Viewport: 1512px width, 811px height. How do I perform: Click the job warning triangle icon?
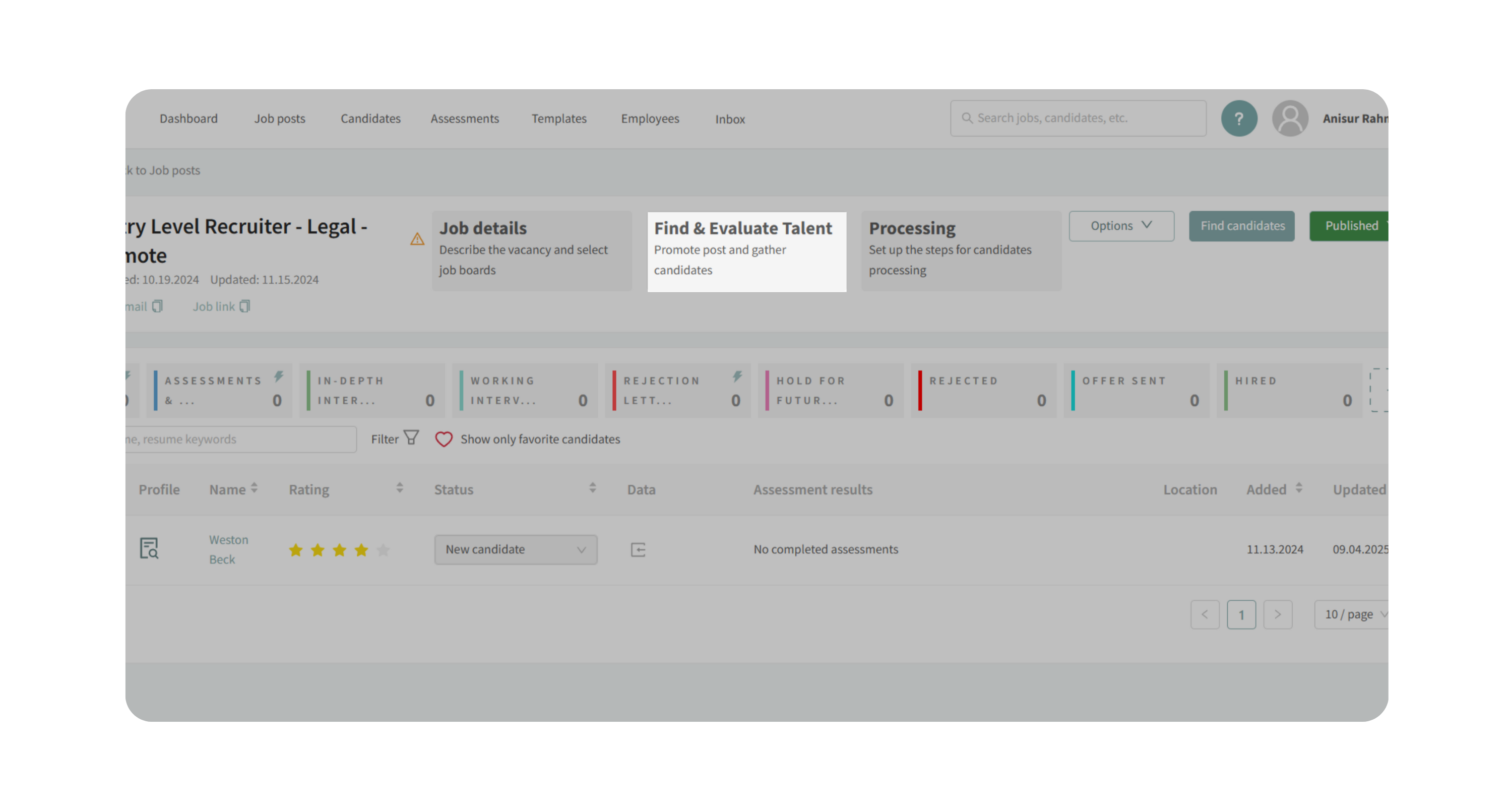pos(417,239)
